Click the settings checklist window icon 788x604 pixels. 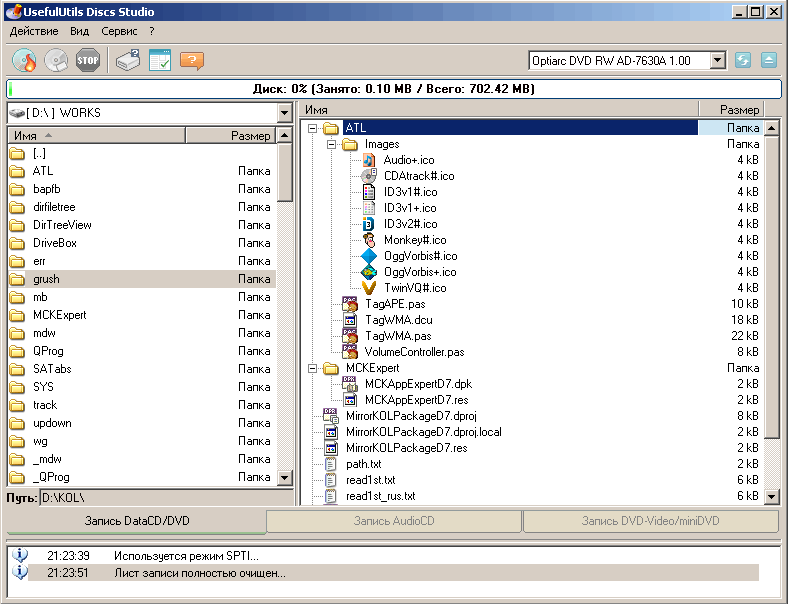[160, 61]
